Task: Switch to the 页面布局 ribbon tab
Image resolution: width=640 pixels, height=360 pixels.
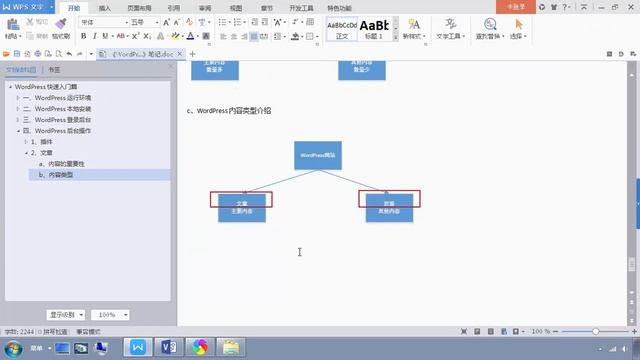Action: click(x=139, y=8)
